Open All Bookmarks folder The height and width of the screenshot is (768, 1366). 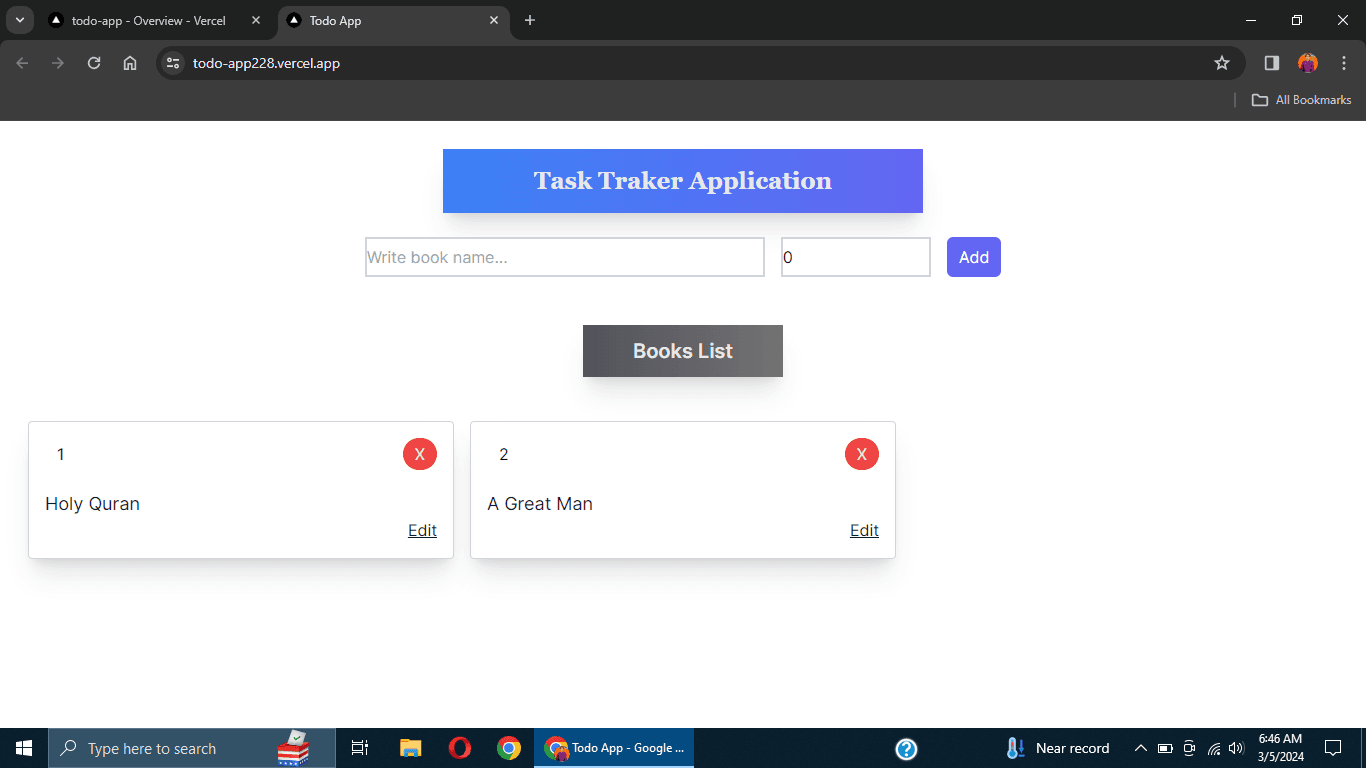[1301, 100]
